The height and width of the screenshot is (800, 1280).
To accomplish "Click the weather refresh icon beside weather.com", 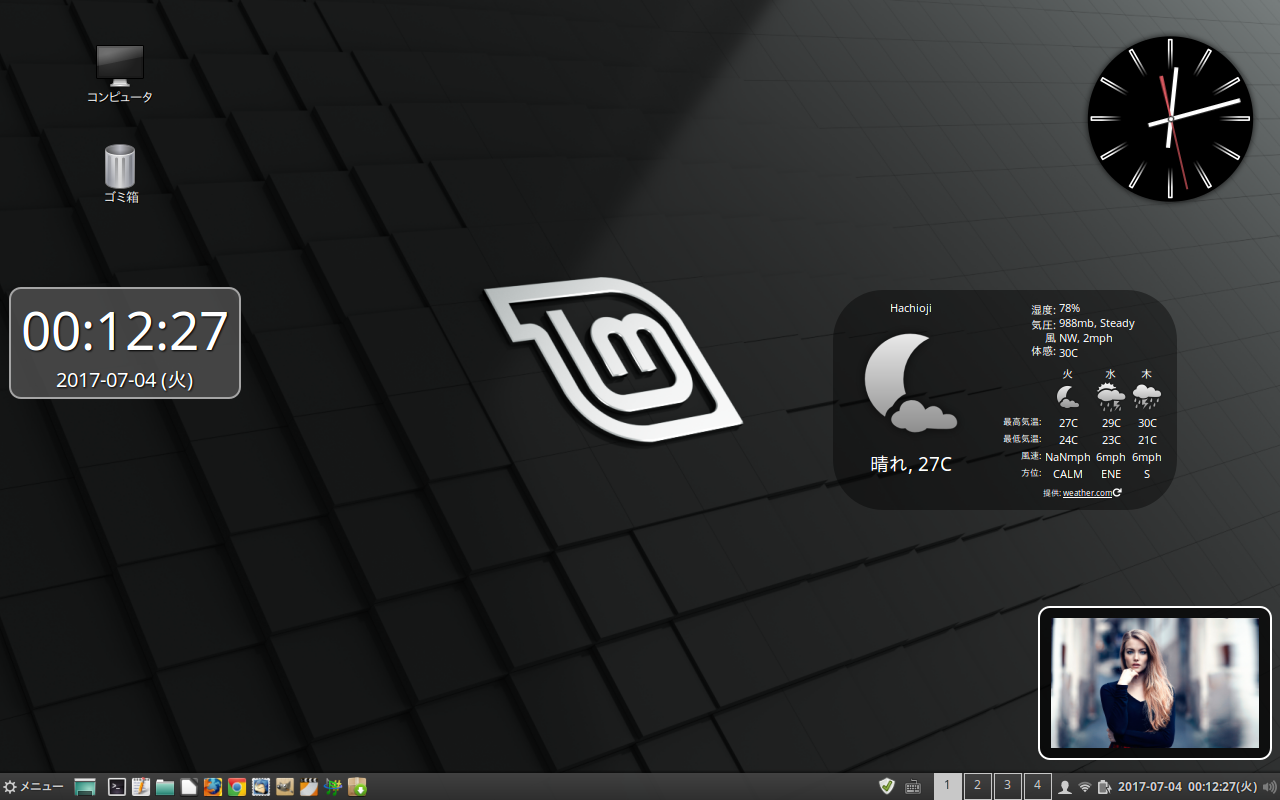I will pyautogui.click(x=1117, y=492).
